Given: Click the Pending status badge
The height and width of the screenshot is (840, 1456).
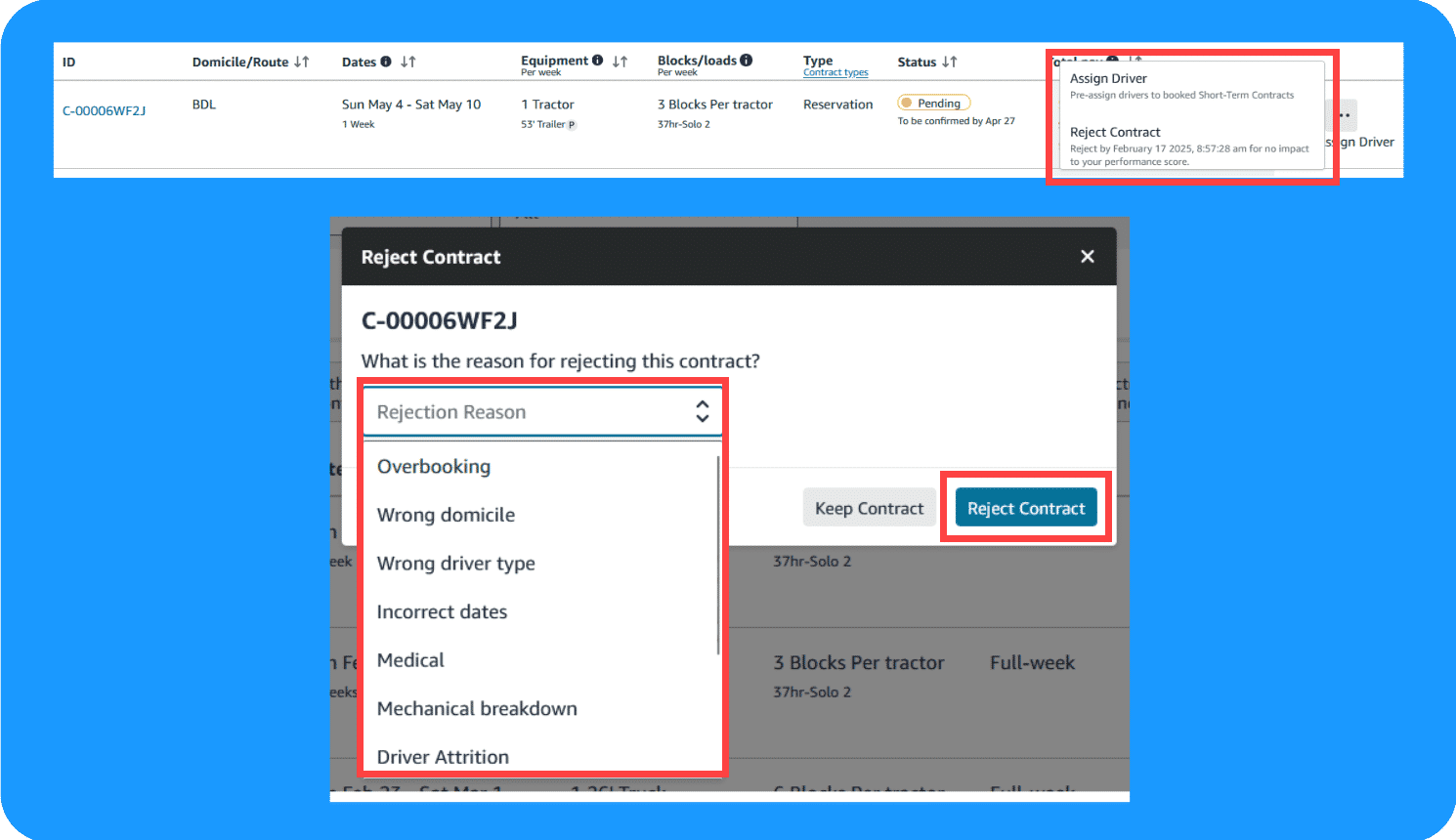Looking at the screenshot, I should 933,102.
